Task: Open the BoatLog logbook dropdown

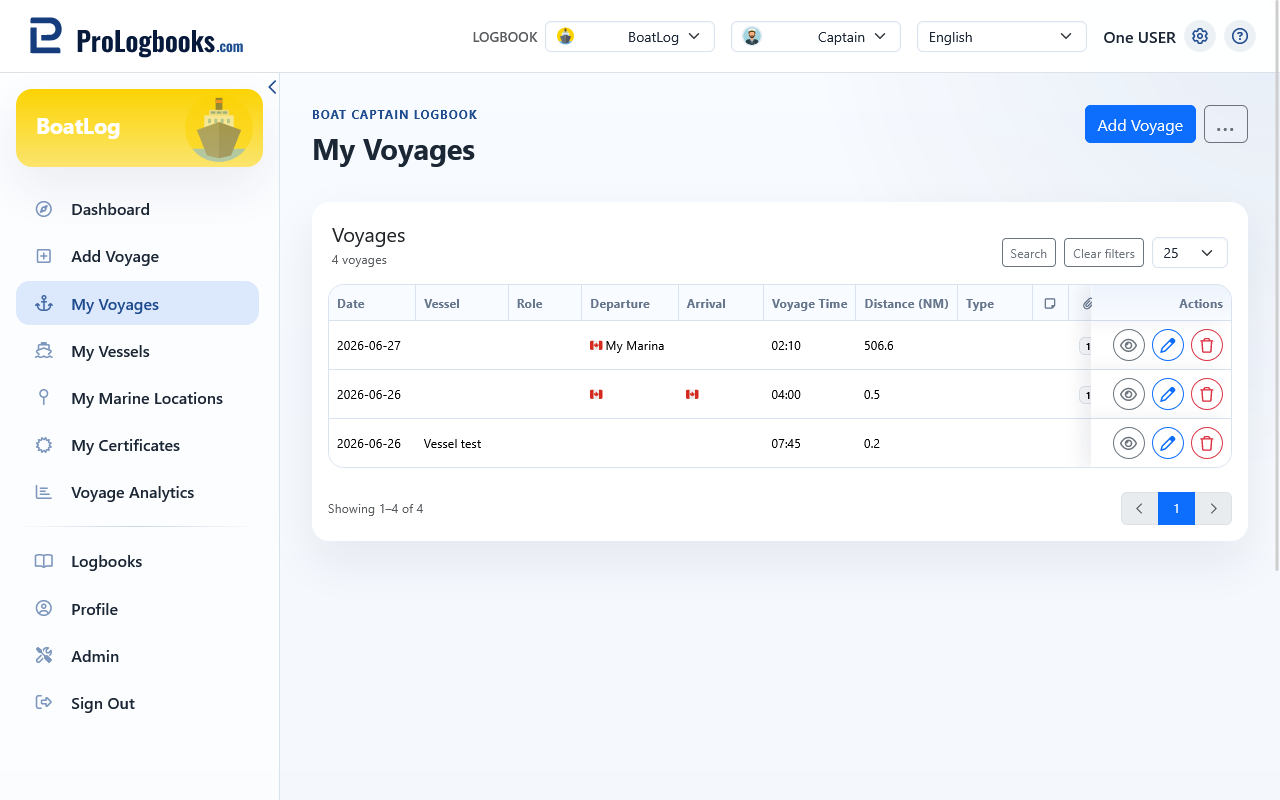Action: [x=630, y=37]
